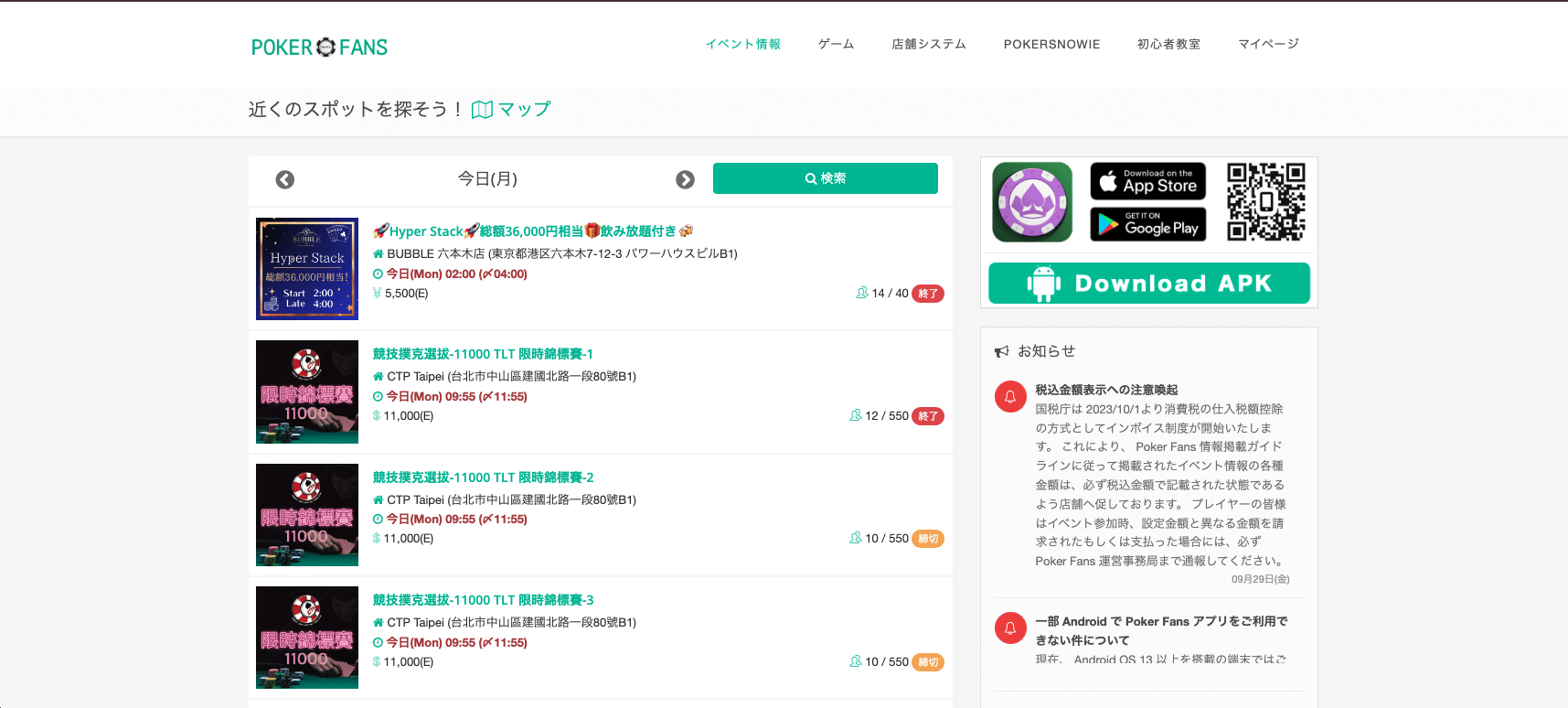This screenshot has height=708, width=1568.
Task: Open the POKERSNOWIE menu
Action: pyautogui.click(x=1051, y=44)
